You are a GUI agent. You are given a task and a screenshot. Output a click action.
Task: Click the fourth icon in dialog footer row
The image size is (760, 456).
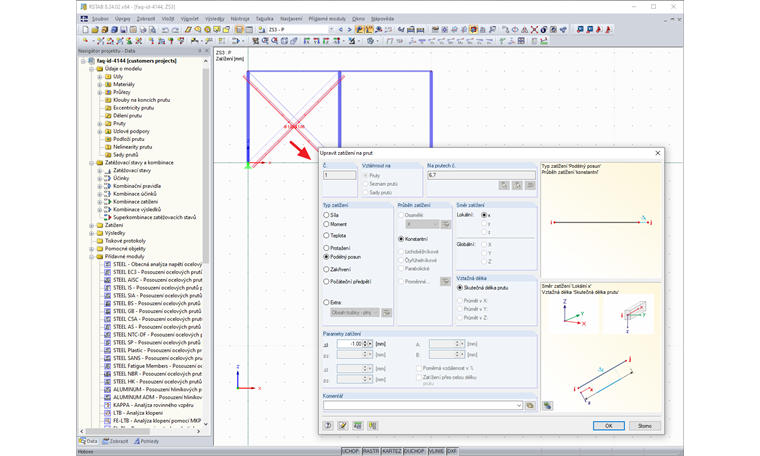click(372, 425)
